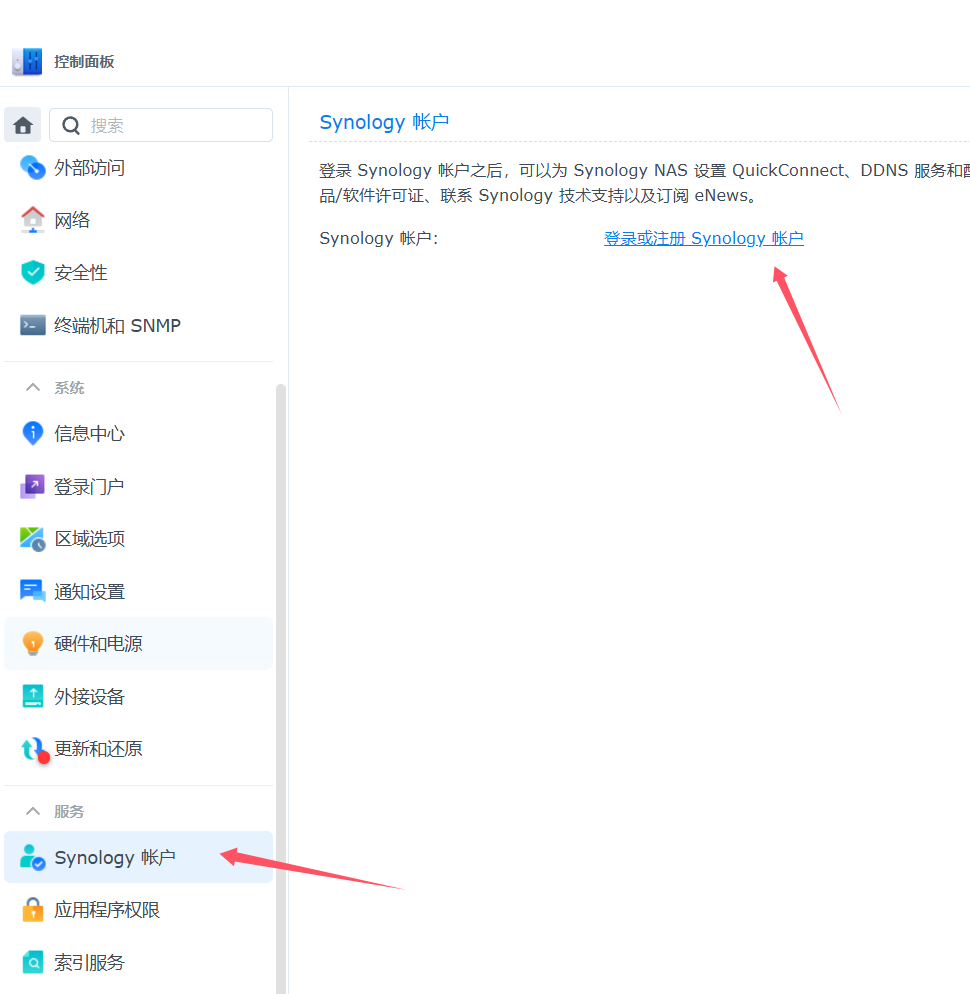Click the 区域选项 map icon

pyautogui.click(x=33, y=539)
